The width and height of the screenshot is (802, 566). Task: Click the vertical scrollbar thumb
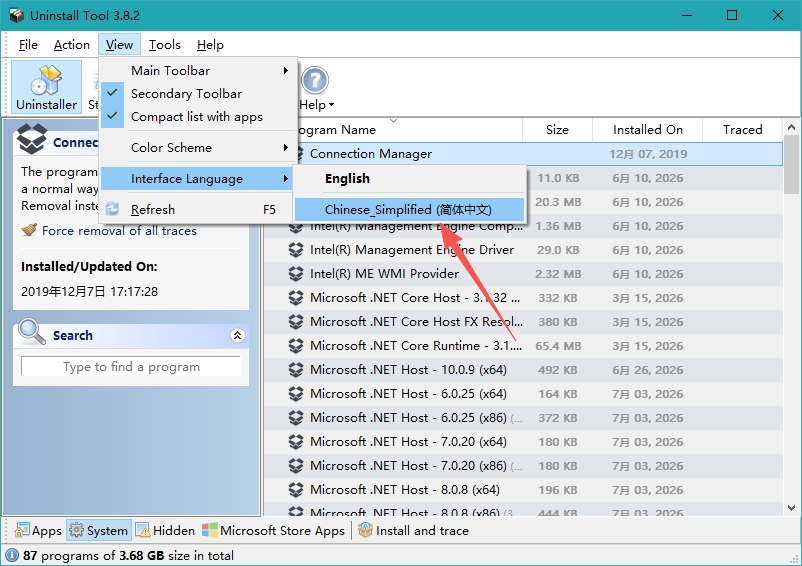[791, 165]
